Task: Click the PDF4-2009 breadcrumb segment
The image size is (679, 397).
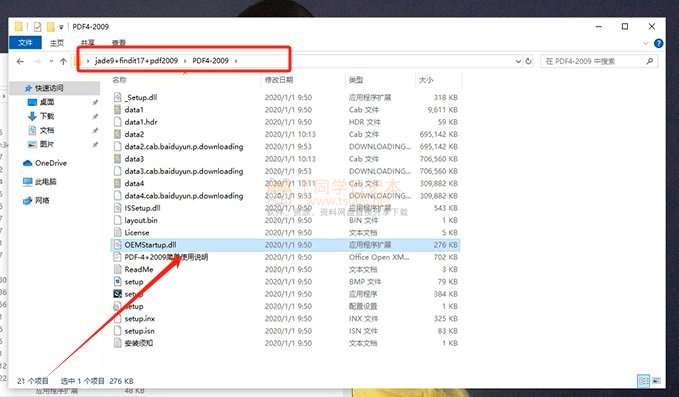Action: pos(210,61)
